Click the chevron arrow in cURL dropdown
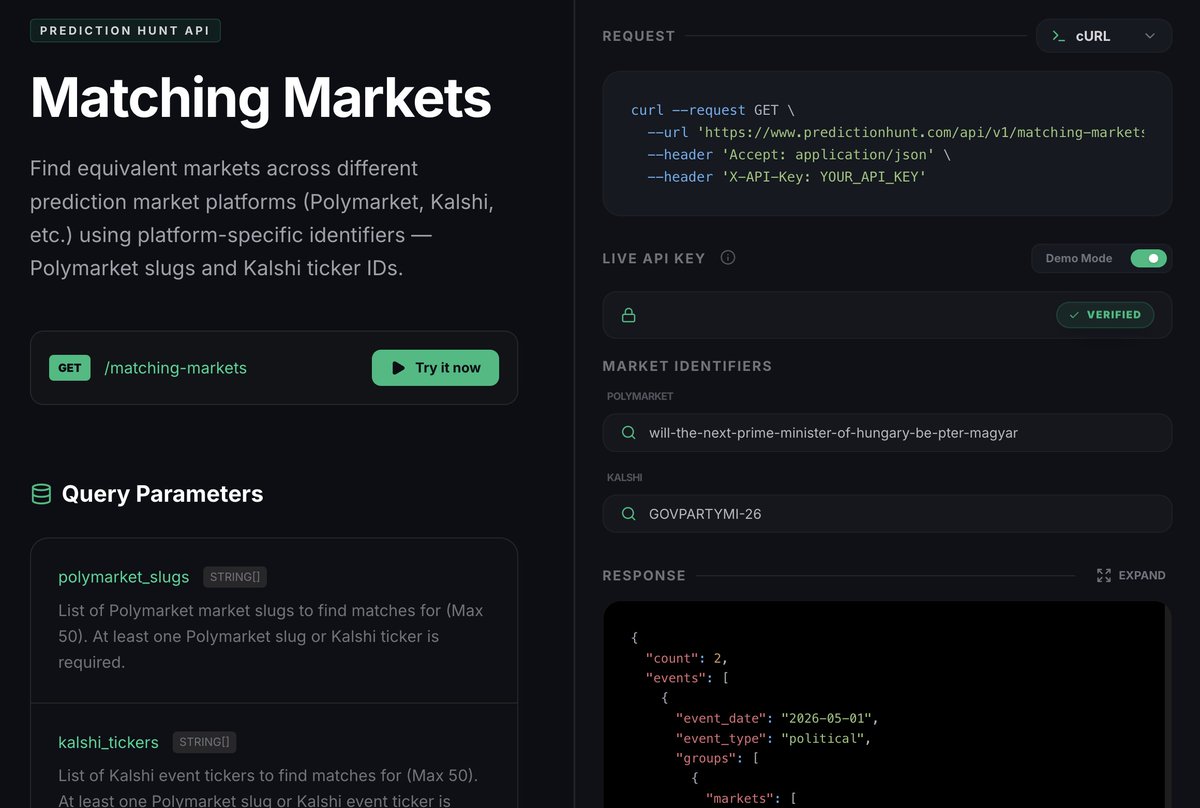 1150,36
